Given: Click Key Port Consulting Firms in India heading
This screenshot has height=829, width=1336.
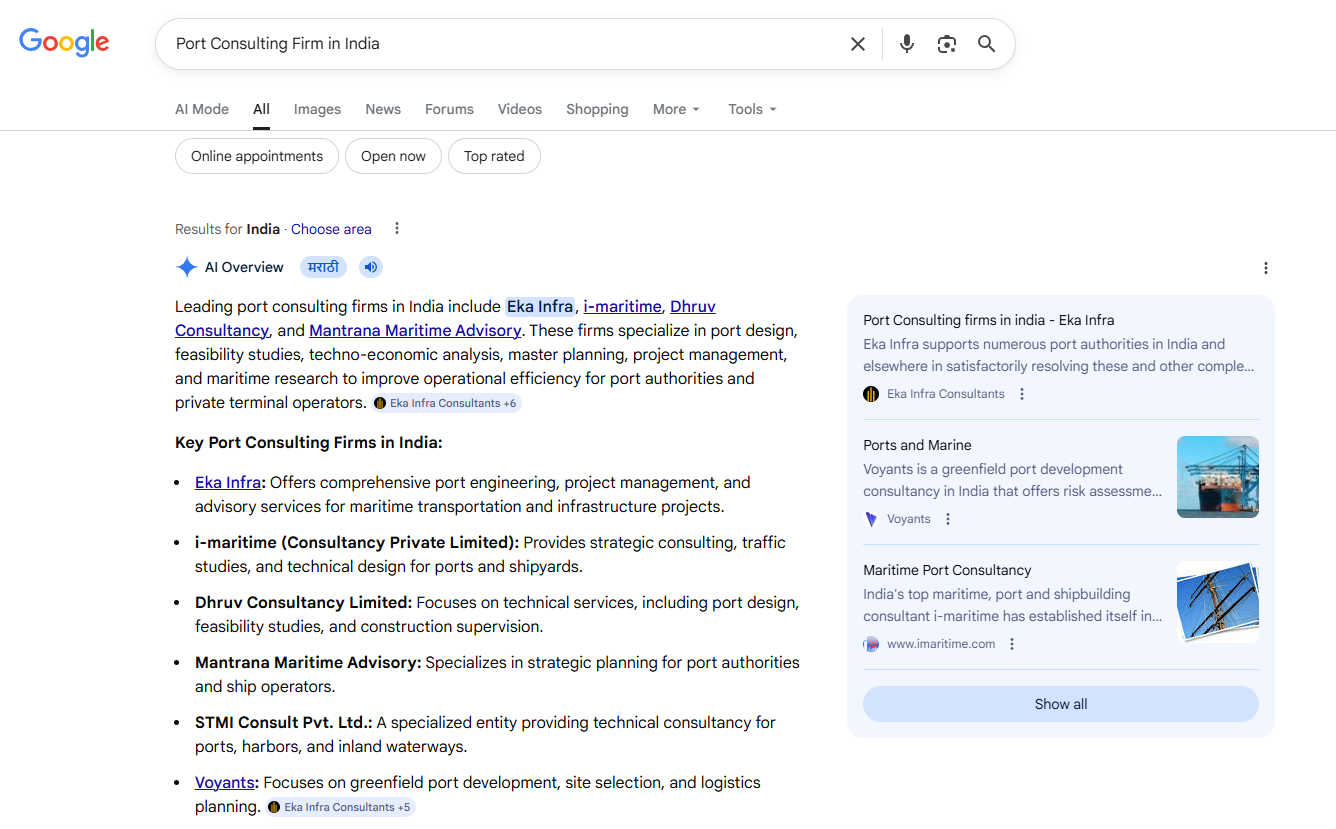Looking at the screenshot, I should point(308,442).
